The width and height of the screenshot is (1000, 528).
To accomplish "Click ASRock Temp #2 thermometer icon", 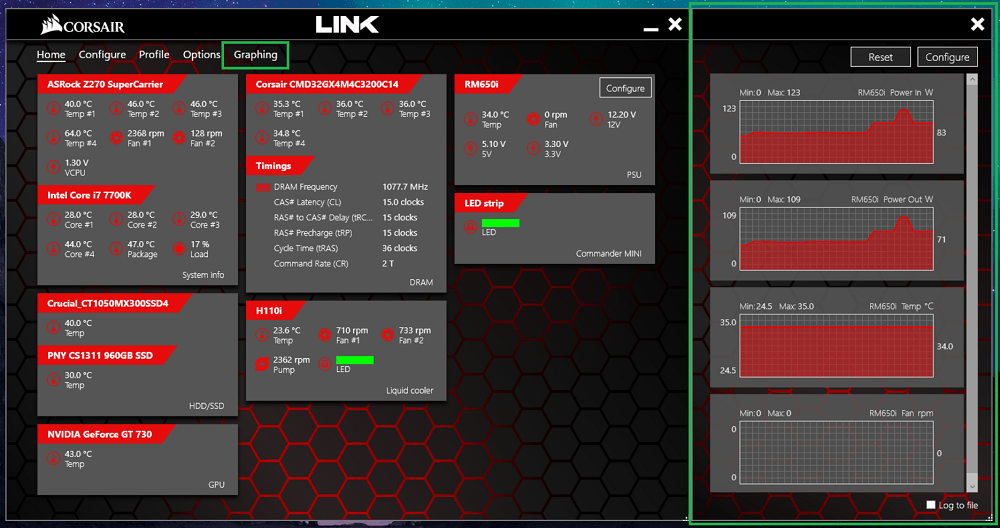I will (116, 108).
